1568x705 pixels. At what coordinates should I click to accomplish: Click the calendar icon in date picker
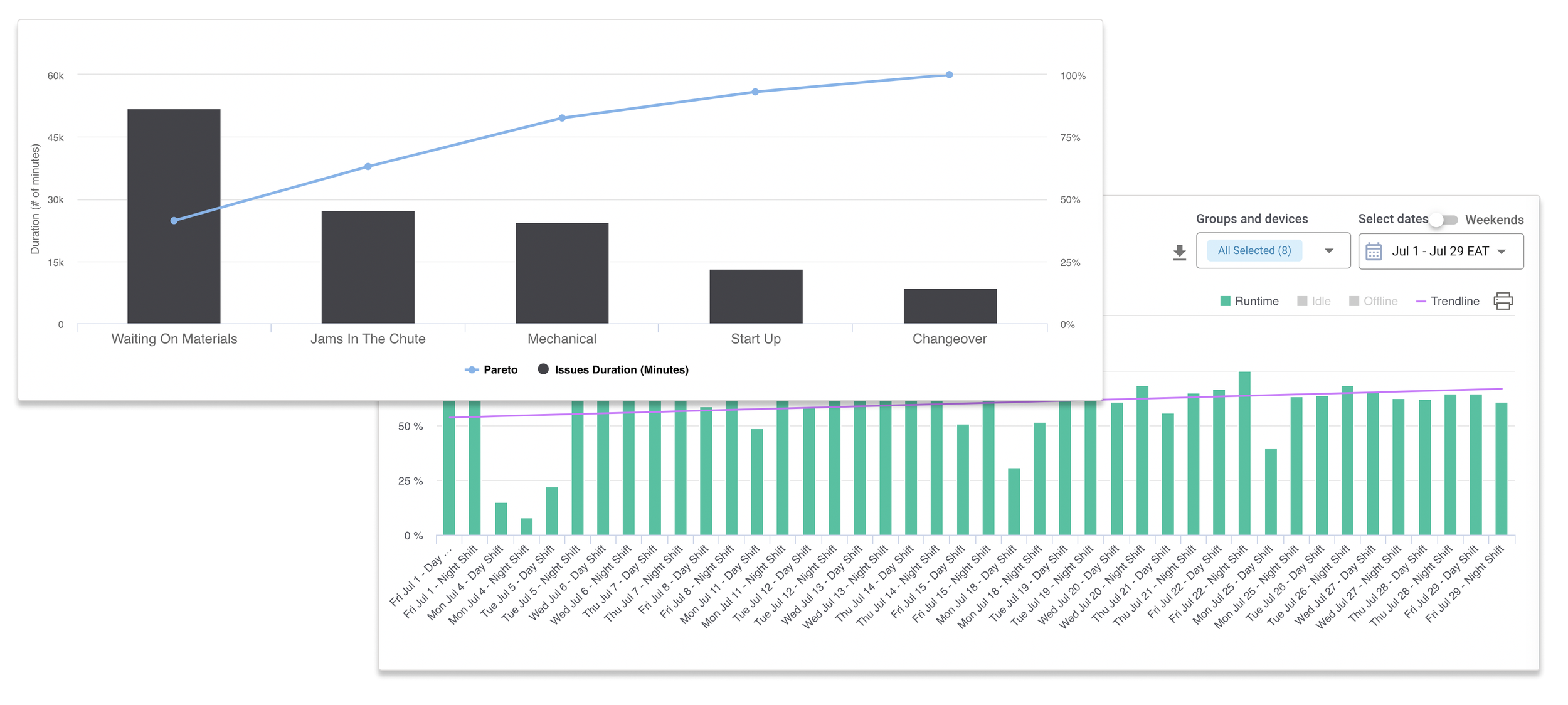coord(1374,252)
